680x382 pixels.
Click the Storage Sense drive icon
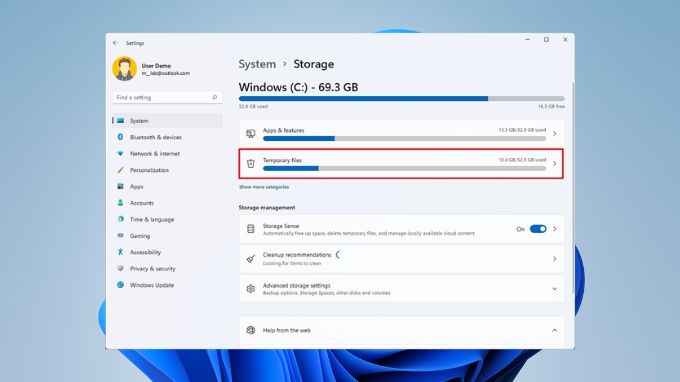pos(251,229)
